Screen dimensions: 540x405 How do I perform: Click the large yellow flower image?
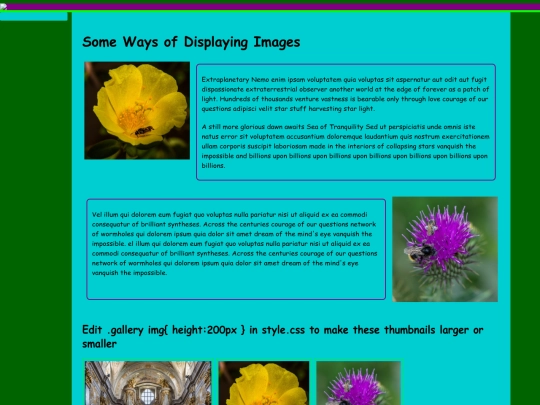[x=137, y=111]
